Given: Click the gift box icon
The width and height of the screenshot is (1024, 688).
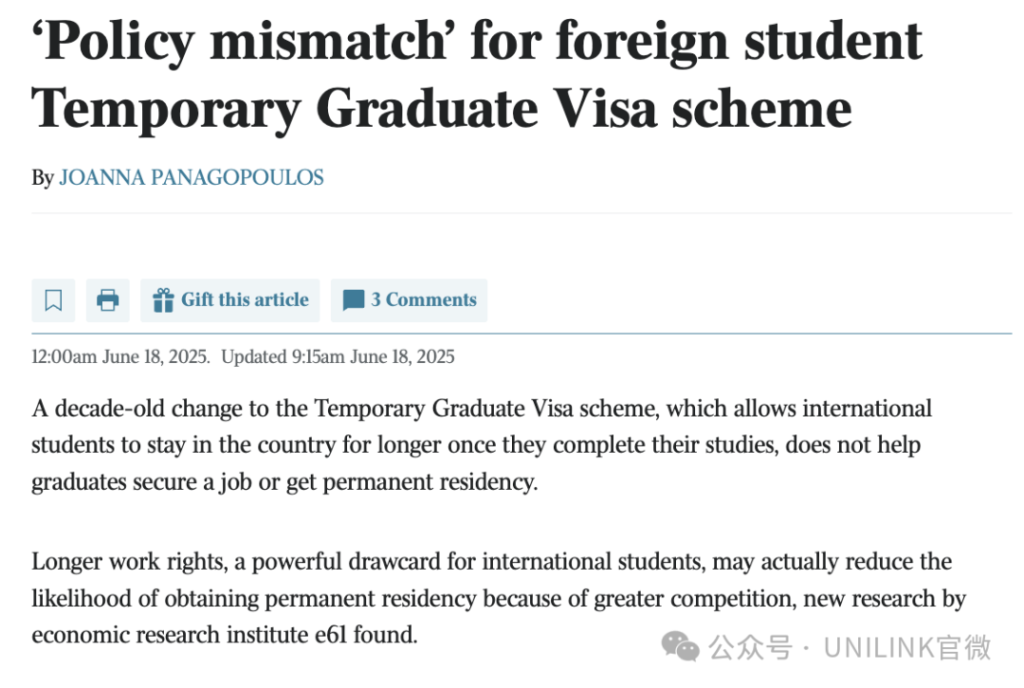Looking at the screenshot, I should point(163,300).
